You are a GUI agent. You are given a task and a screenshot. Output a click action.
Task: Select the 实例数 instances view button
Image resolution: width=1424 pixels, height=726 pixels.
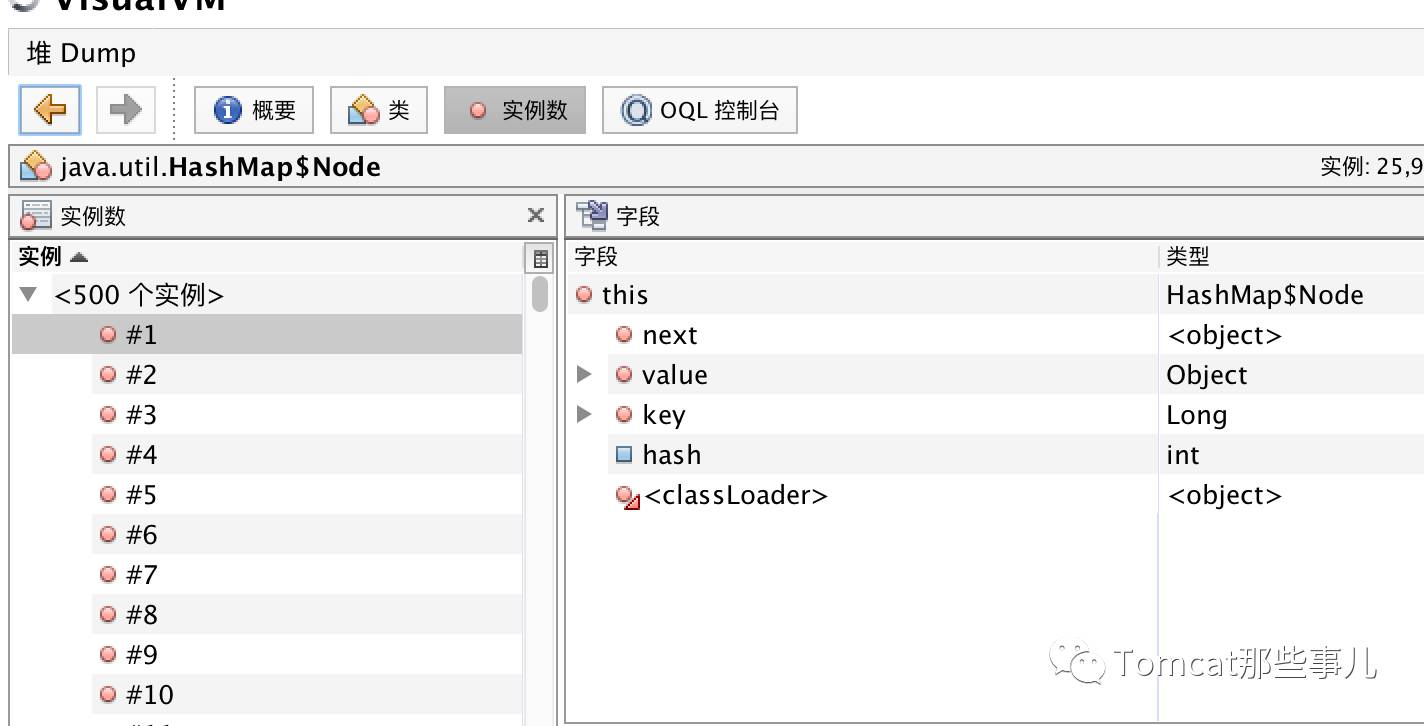tap(515, 110)
